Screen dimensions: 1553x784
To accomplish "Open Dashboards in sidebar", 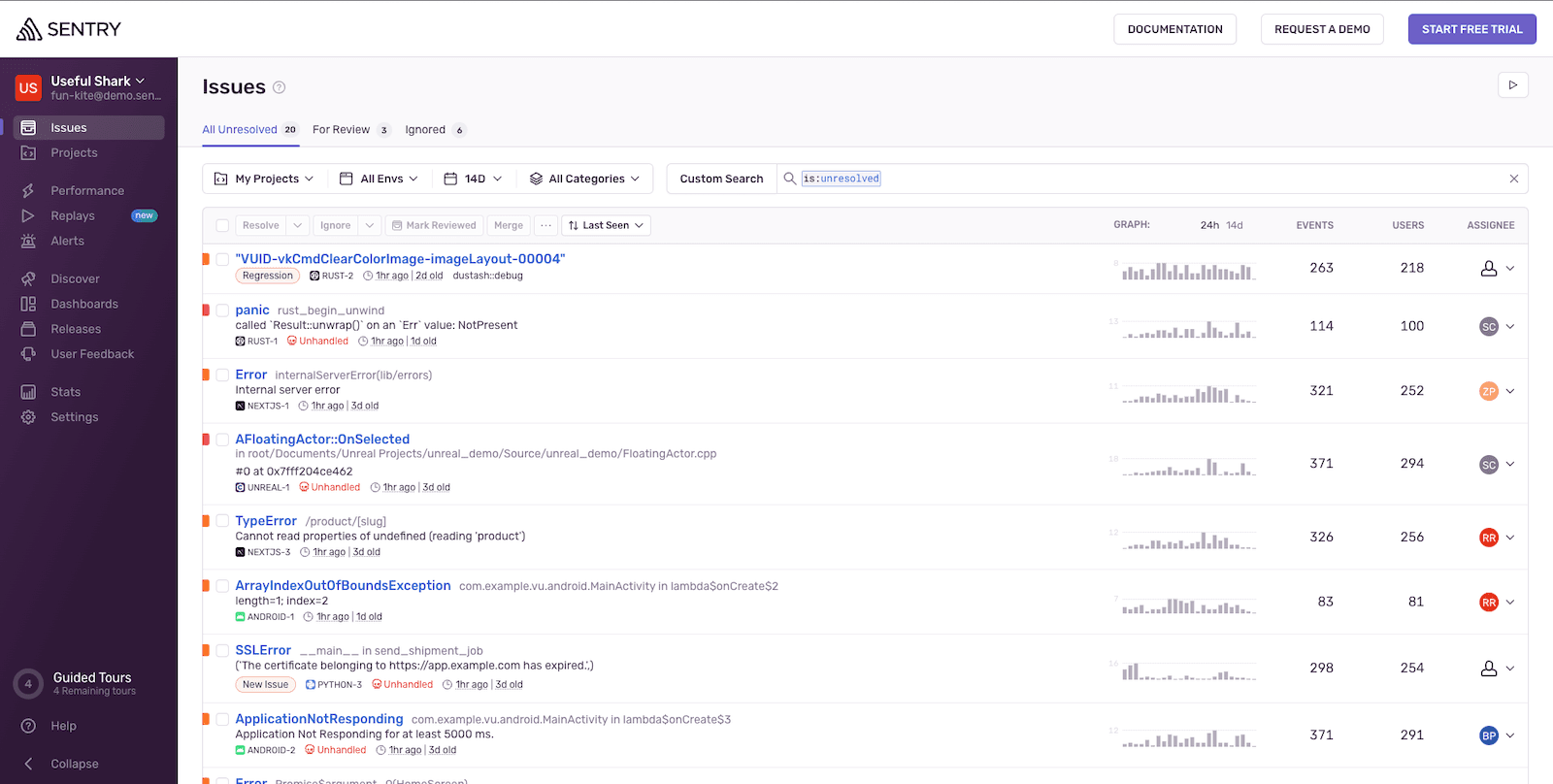I will [x=84, y=305].
